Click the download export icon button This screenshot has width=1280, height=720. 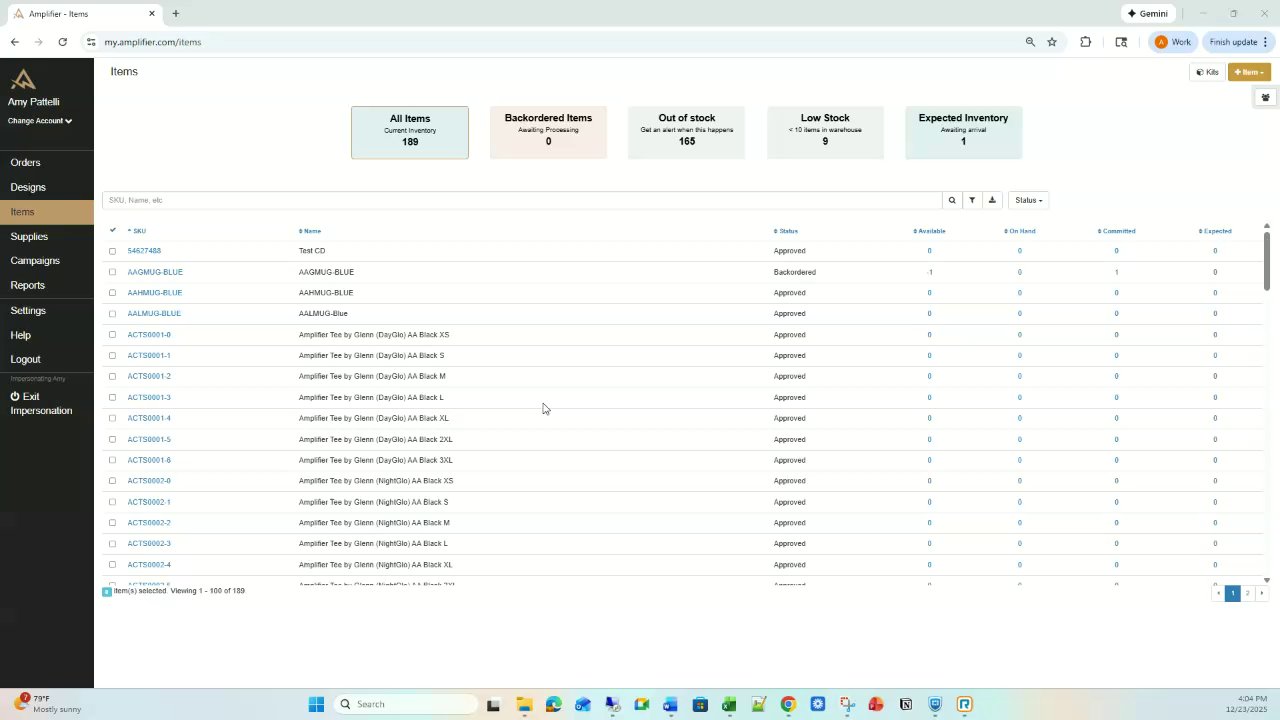click(992, 200)
